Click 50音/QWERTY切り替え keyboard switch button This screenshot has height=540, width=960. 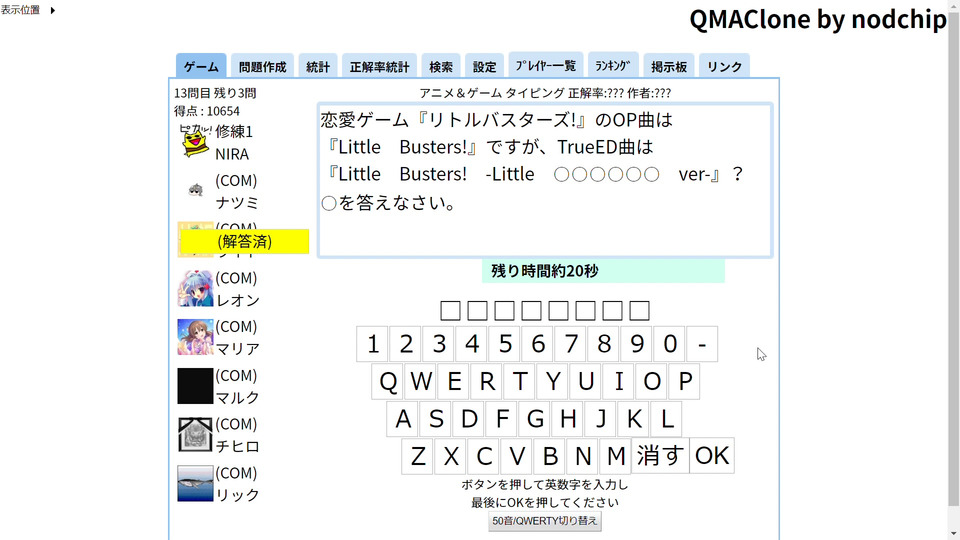click(x=545, y=521)
